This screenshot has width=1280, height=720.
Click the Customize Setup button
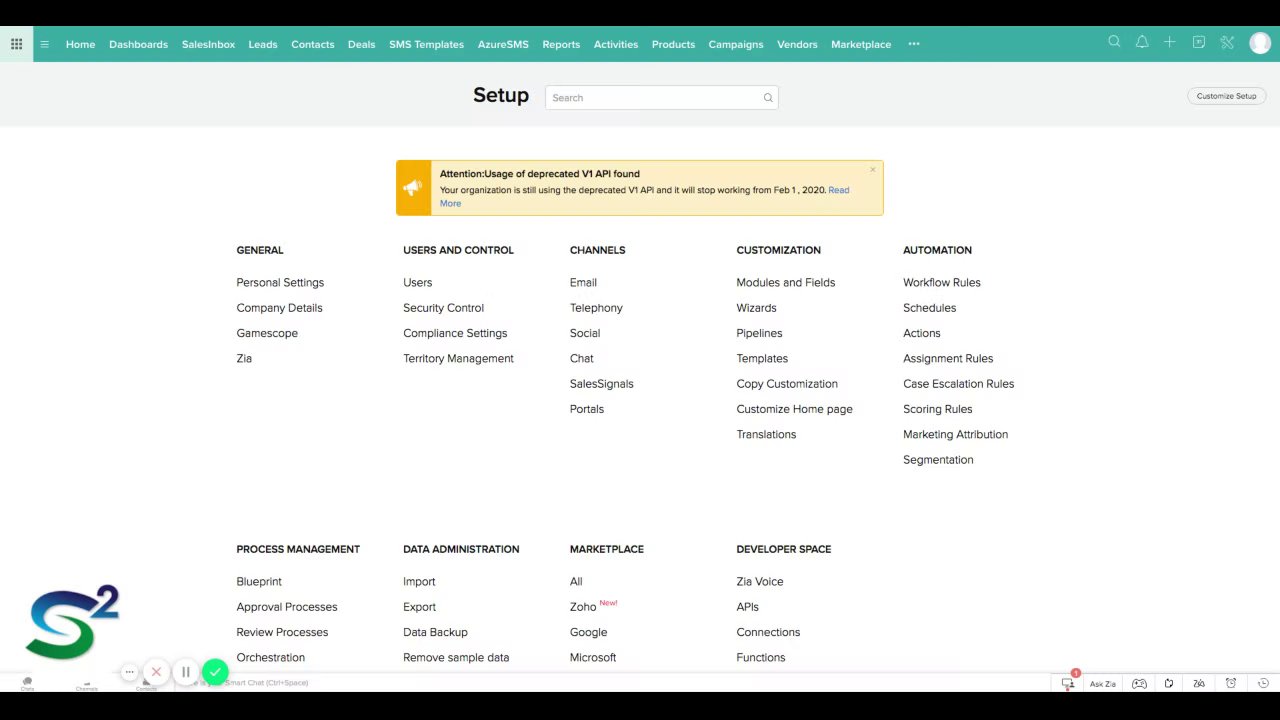(x=1227, y=96)
